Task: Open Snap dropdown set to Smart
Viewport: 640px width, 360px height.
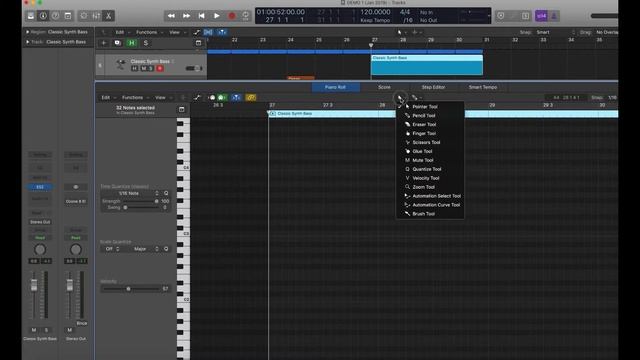Action: point(556,32)
